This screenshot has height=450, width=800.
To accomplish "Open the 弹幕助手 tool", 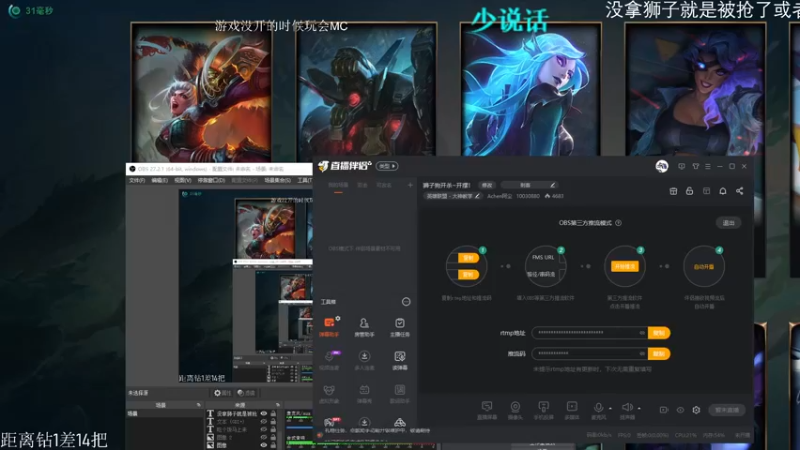I will tap(329, 327).
